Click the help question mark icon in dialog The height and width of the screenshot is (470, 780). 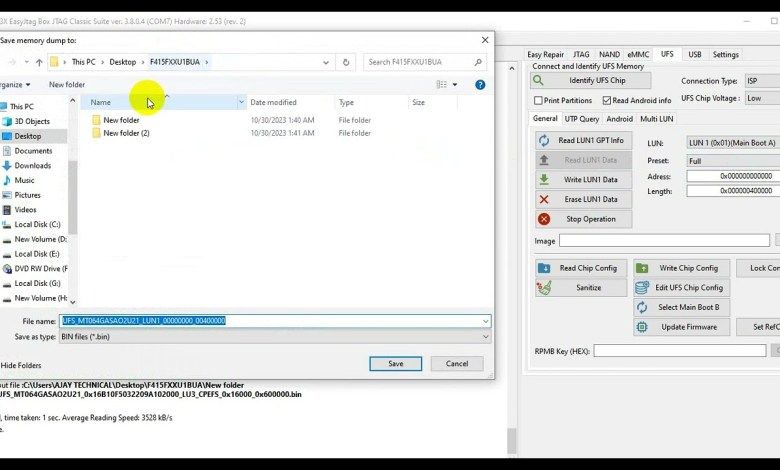(x=480, y=85)
